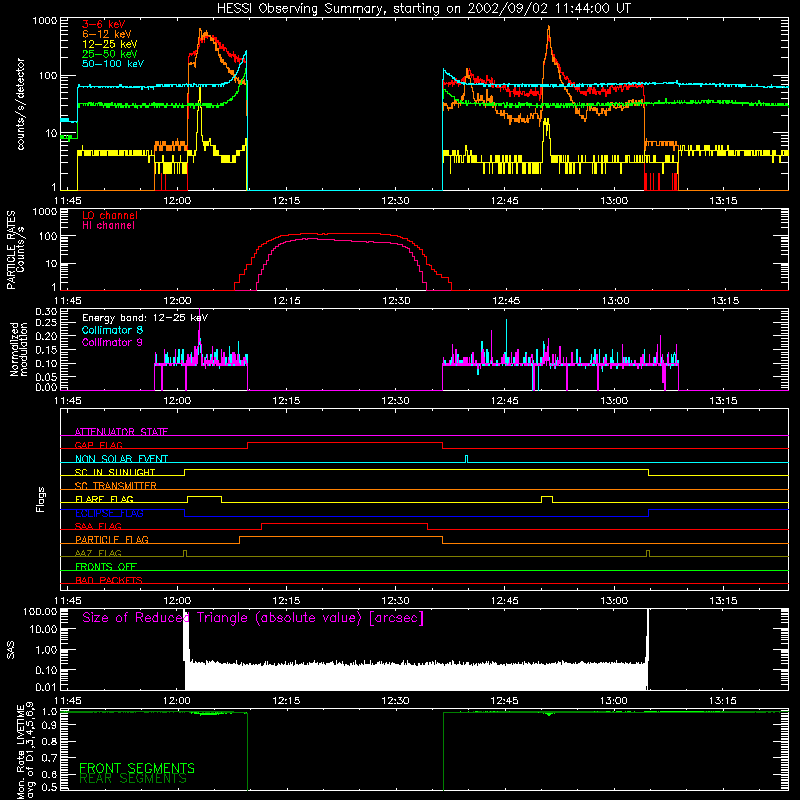Click the HESSI Observing Summary title text
Image resolution: width=800 pixels, height=800 pixels.
point(423,9)
